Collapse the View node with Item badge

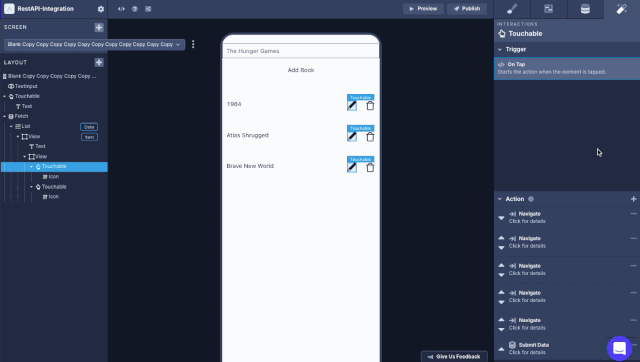pyautogui.click(x=18, y=137)
